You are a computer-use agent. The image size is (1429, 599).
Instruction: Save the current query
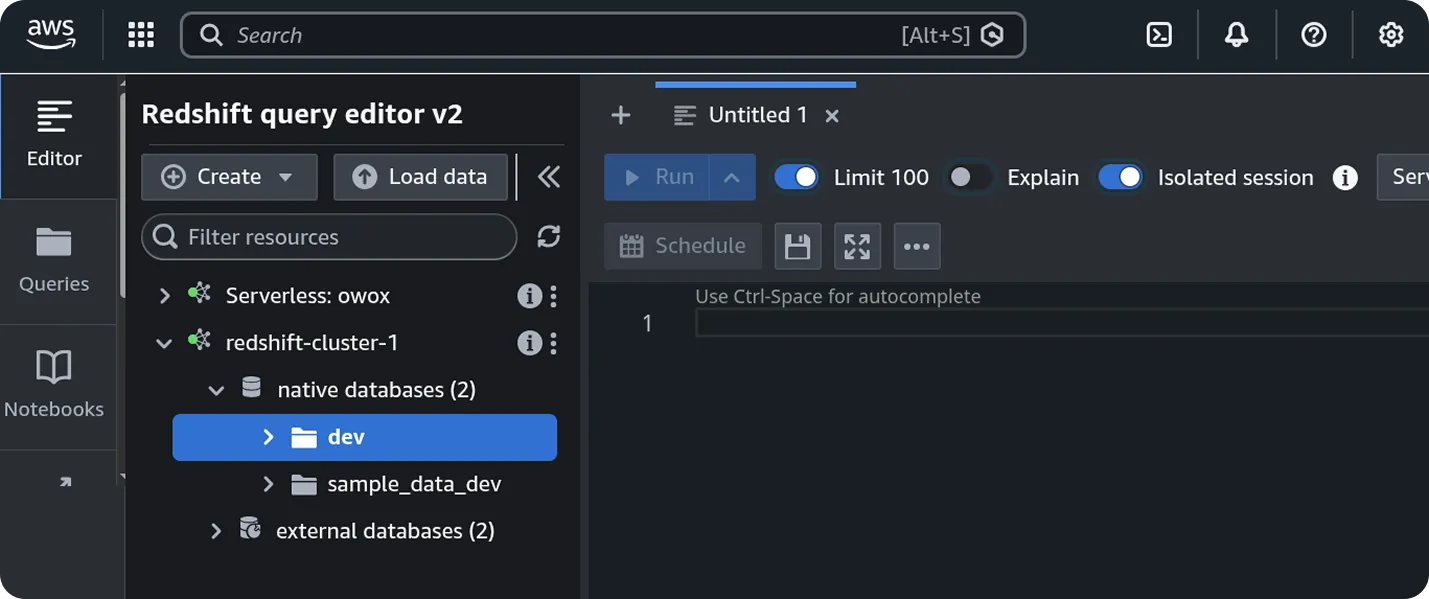click(x=797, y=246)
